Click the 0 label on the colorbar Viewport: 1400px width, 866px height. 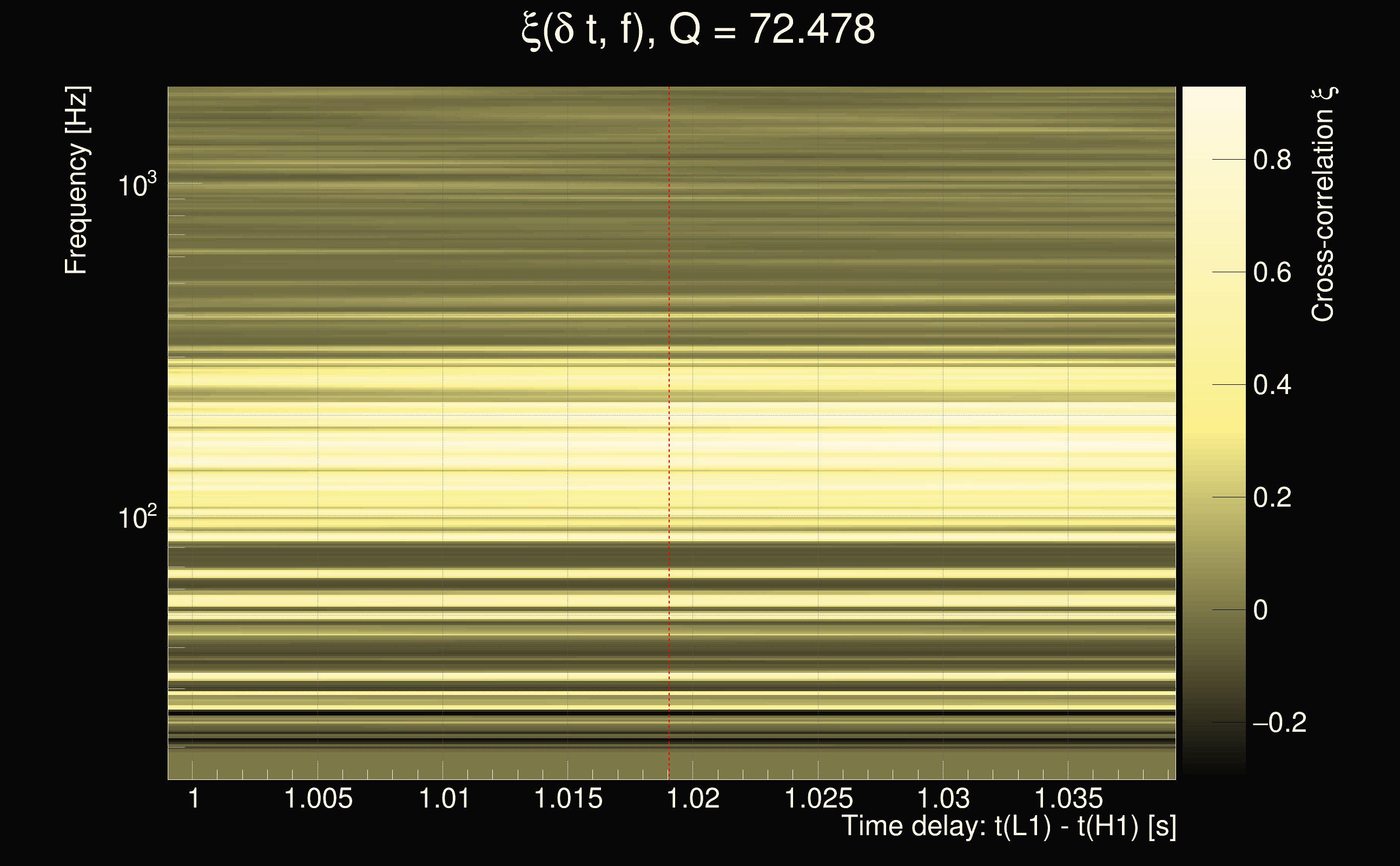pos(1260,611)
